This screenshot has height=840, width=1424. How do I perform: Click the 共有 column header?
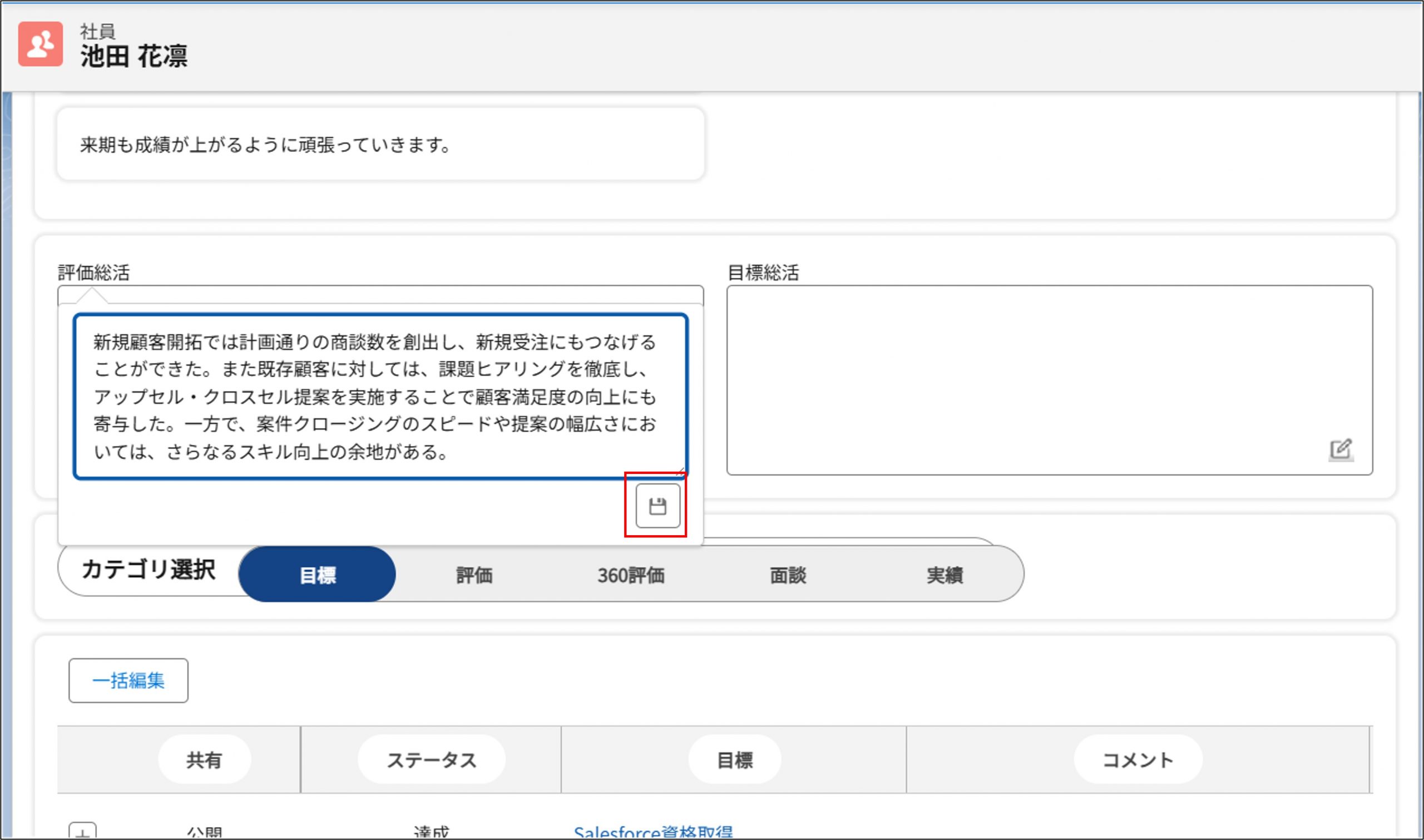click(204, 760)
